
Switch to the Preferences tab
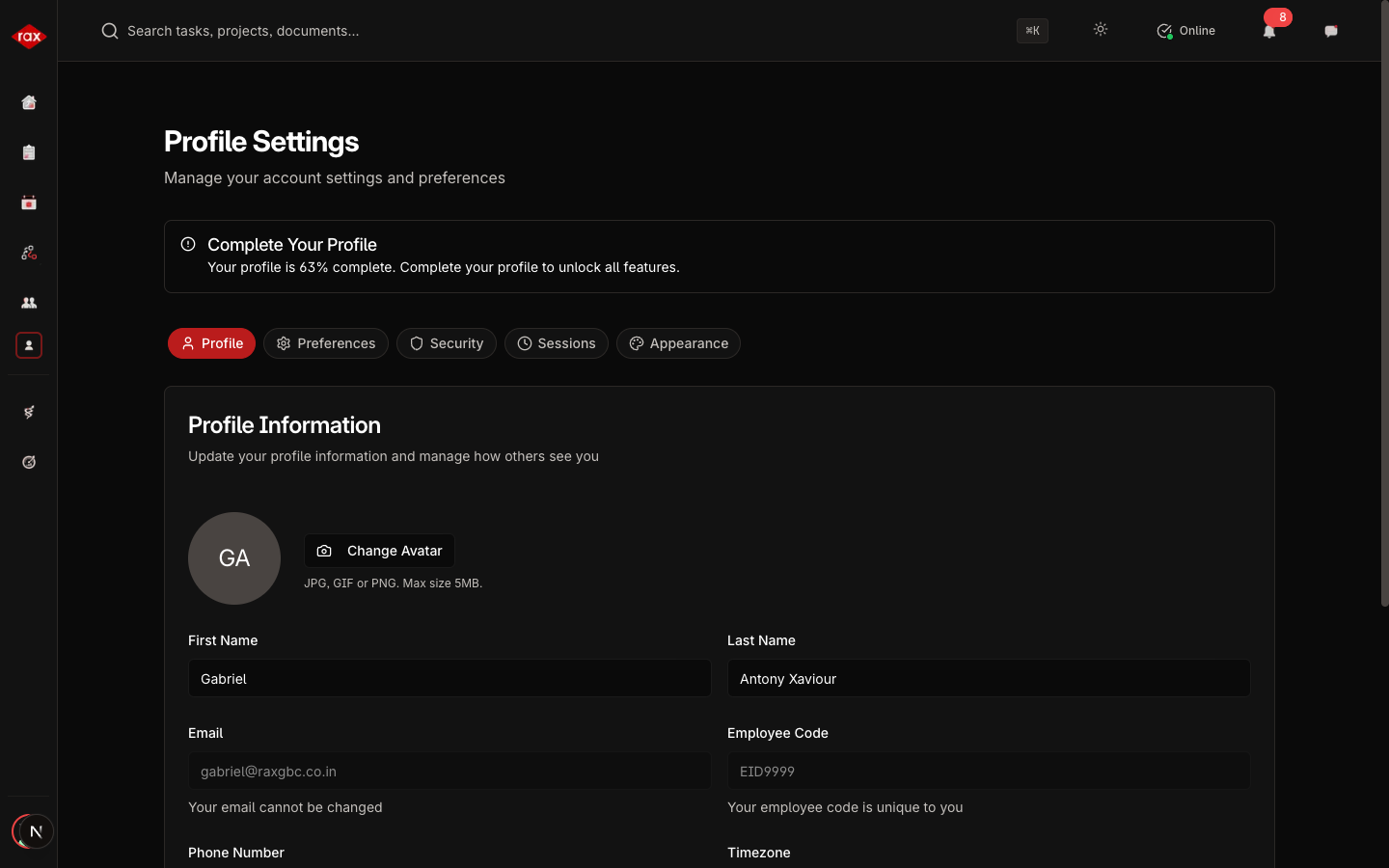pos(326,343)
